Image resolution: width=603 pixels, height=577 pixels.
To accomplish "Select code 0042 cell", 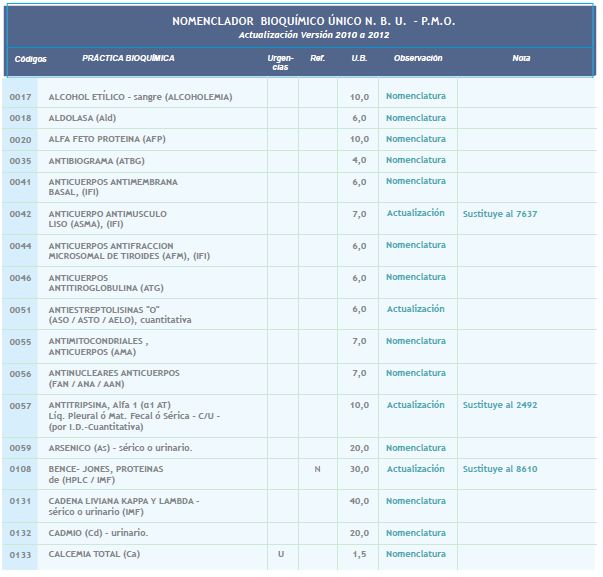I will (20, 214).
